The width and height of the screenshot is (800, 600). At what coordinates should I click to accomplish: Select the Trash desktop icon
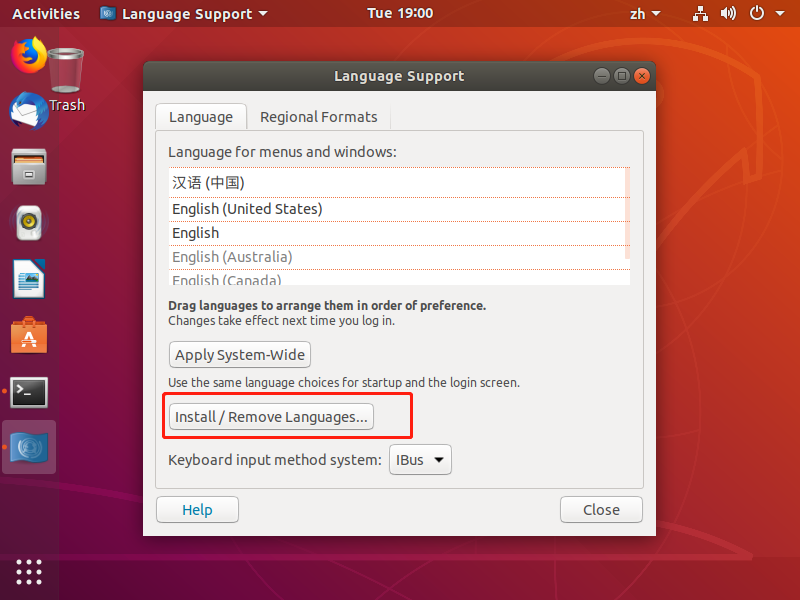pos(66,79)
